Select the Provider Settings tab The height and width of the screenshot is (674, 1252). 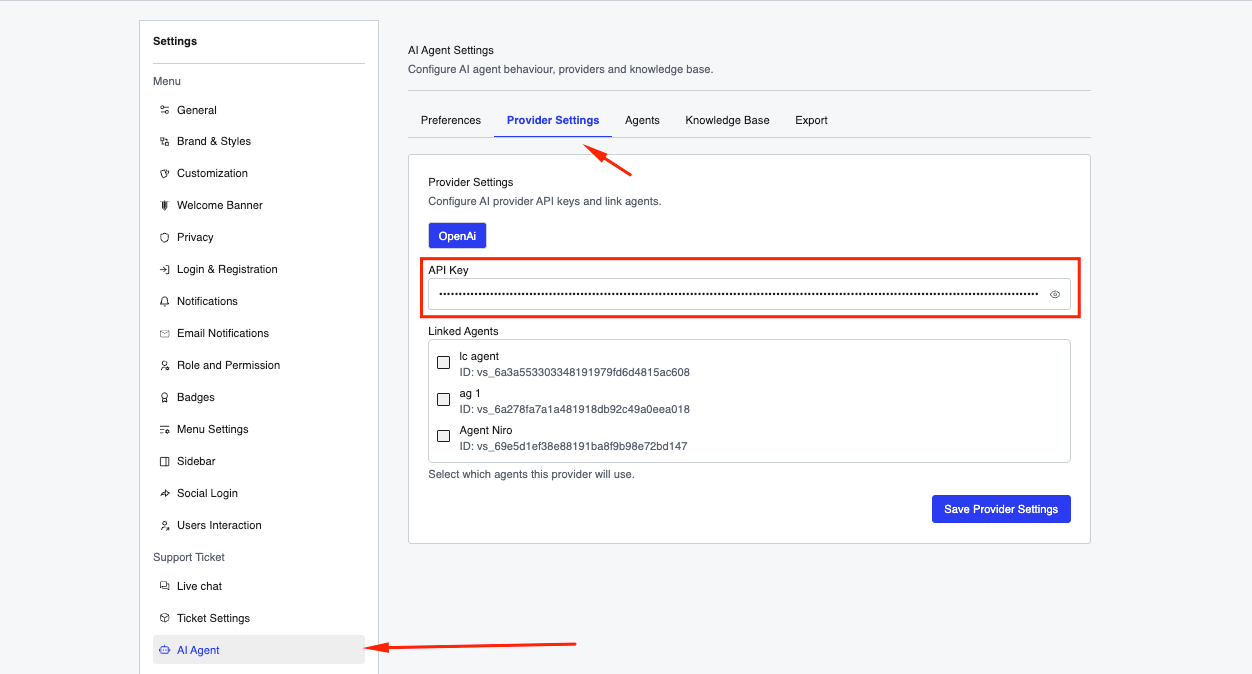553,120
